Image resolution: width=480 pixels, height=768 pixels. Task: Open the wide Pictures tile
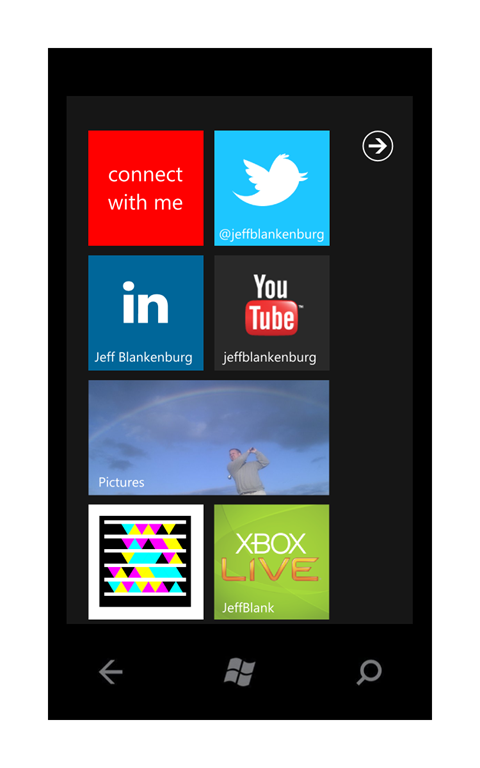coord(209,437)
